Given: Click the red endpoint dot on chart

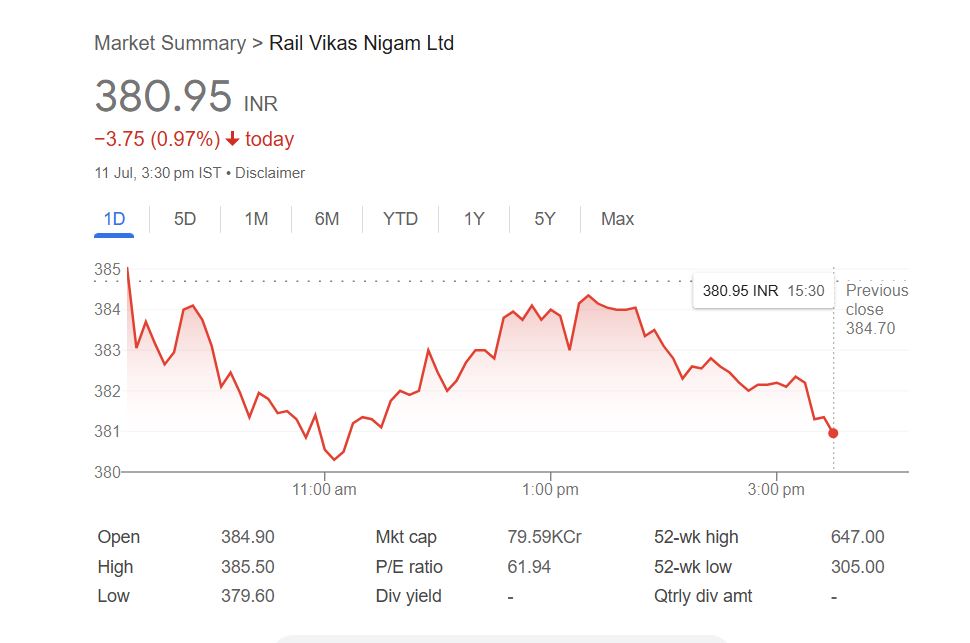Looking at the screenshot, I should pyautogui.click(x=833, y=433).
